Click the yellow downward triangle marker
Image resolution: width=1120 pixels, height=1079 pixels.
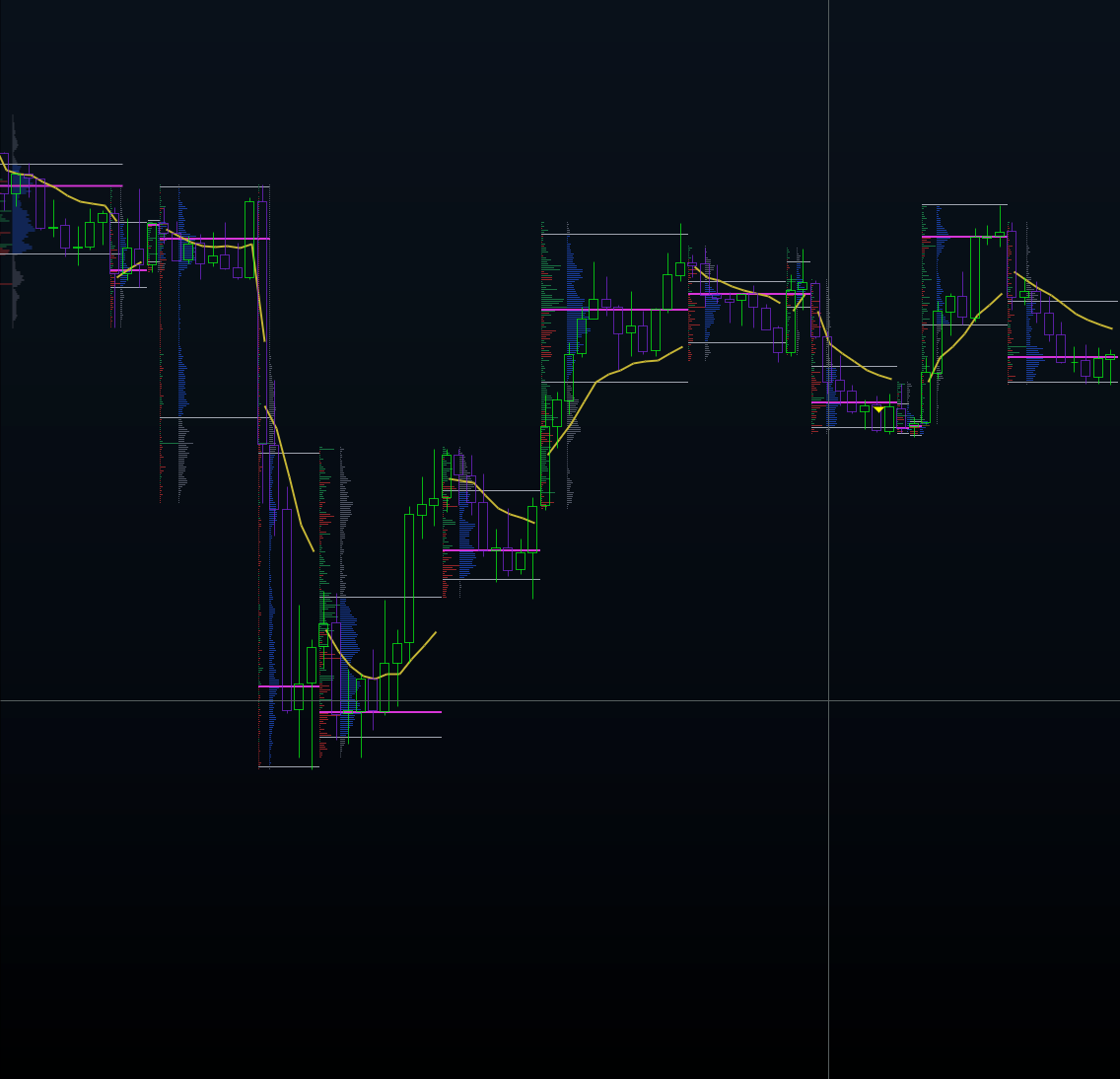[878, 409]
